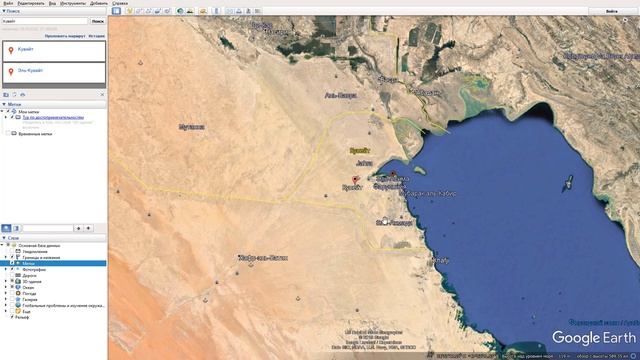Click the Add Path toolbar icon
The width and height of the screenshot is (640, 360).
coord(149,11)
